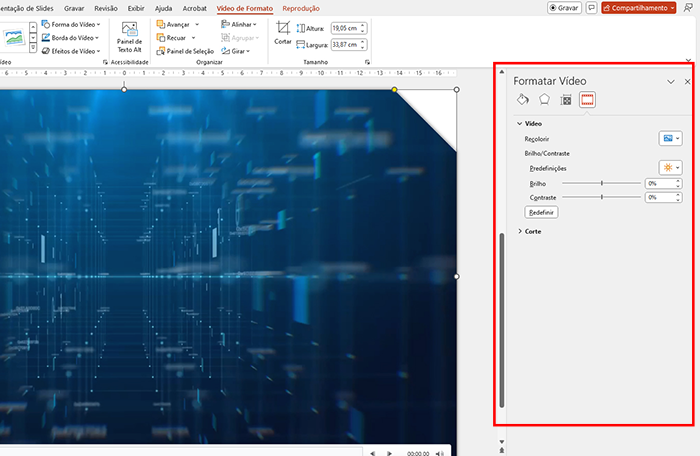700x456 pixels.
Task: Open the Predefinições brightness presets dropdown
Action: [670, 168]
